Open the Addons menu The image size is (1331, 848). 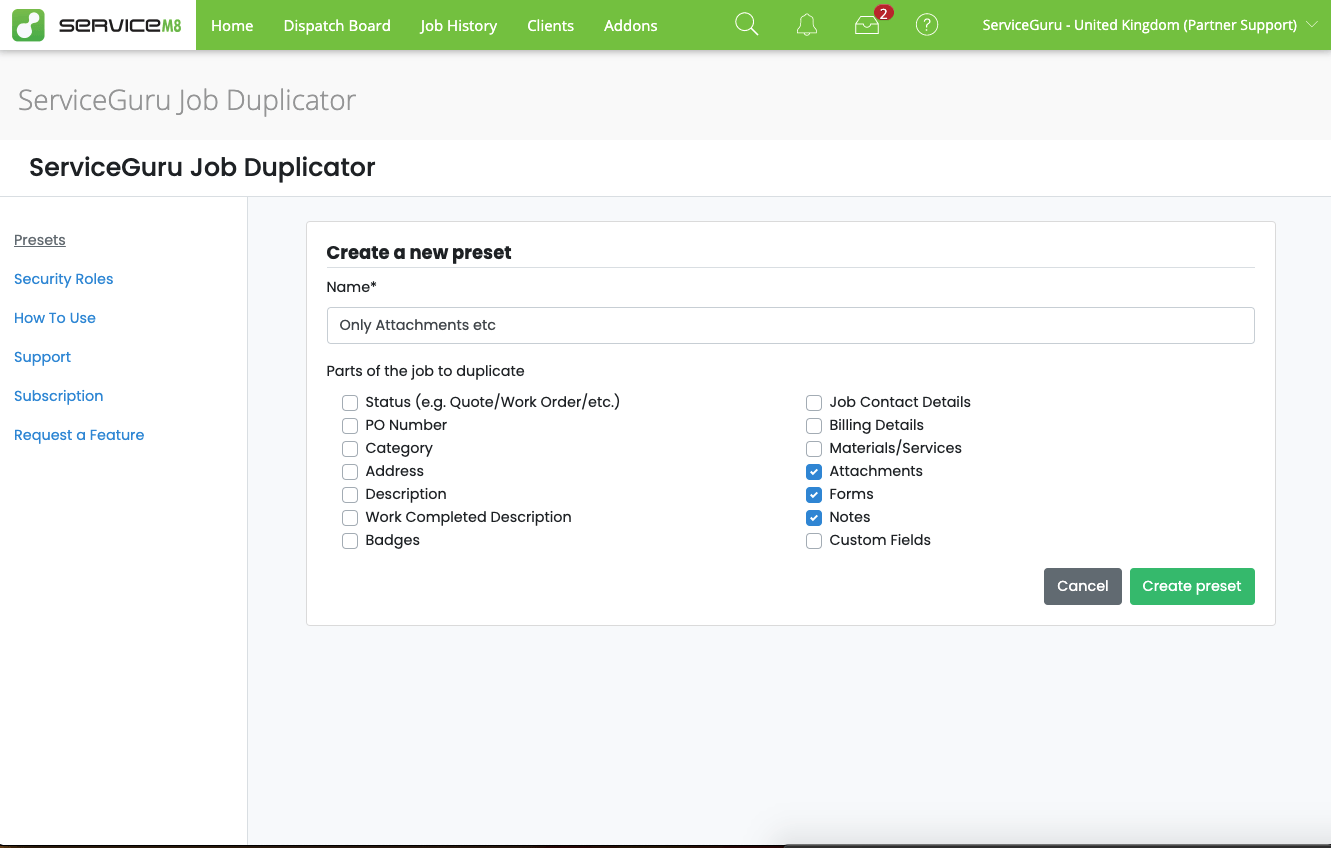[x=631, y=25]
